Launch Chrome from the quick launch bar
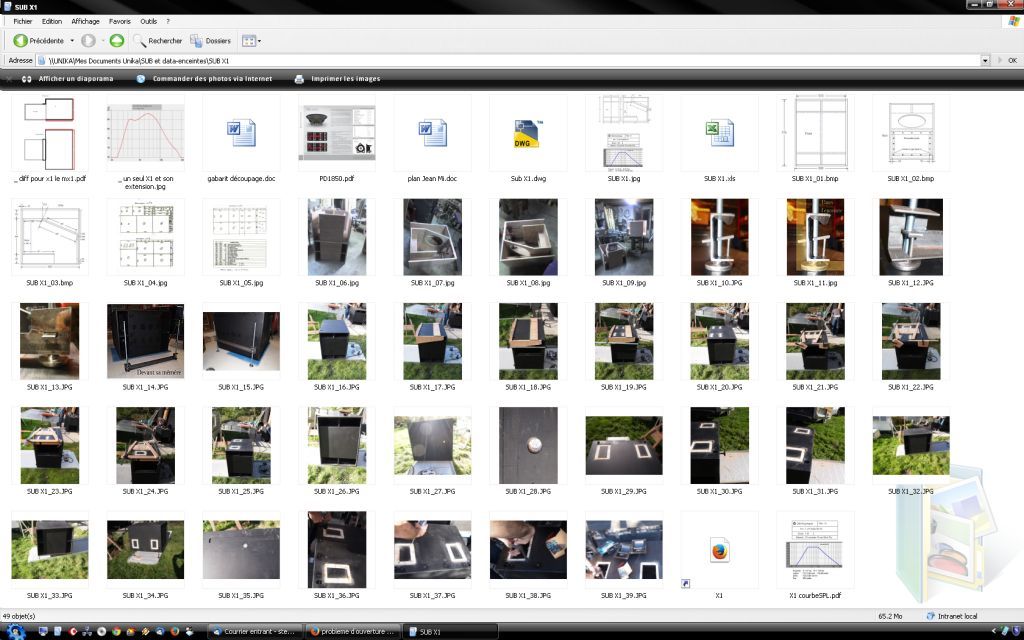The height and width of the screenshot is (640, 1024). [x=116, y=632]
